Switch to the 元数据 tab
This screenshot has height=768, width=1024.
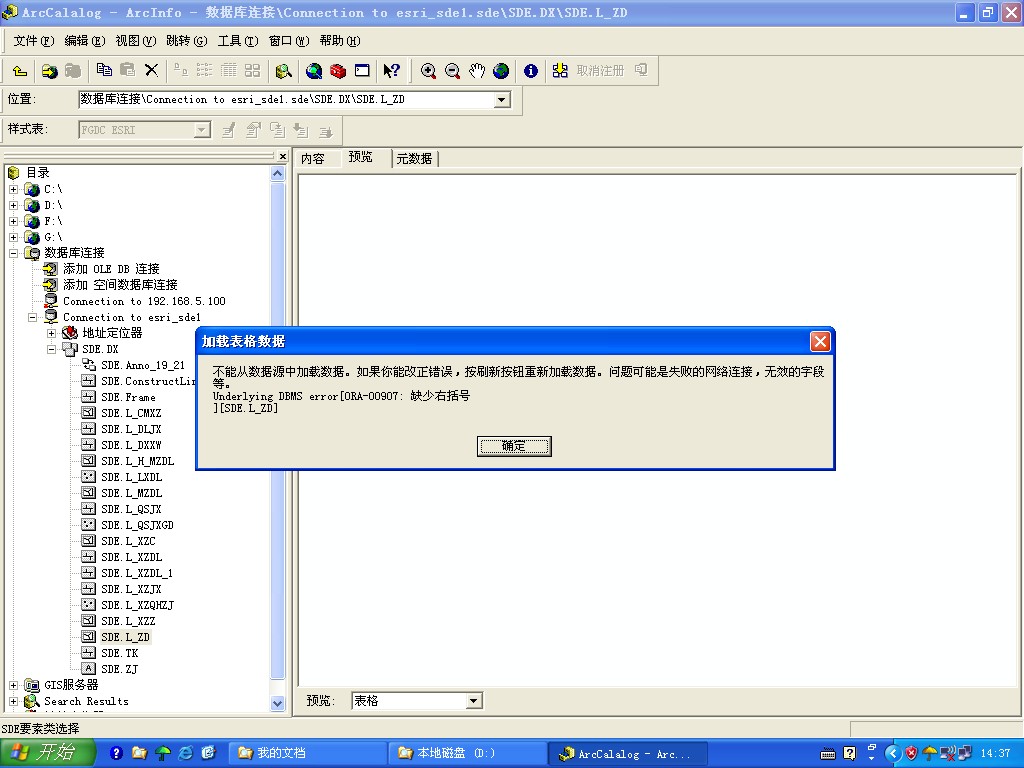click(414, 159)
